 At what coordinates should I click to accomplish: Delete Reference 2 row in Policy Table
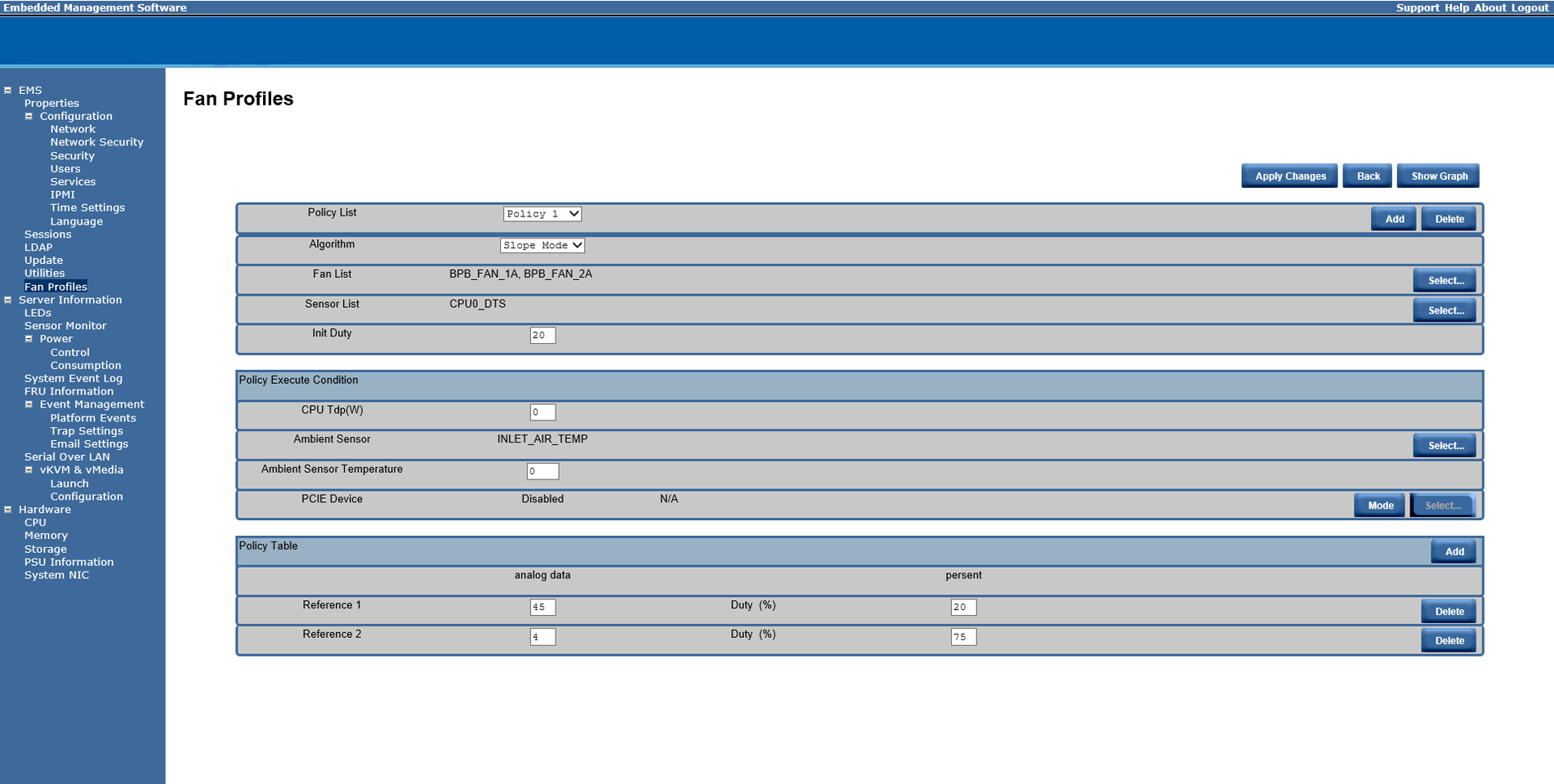pos(1449,641)
